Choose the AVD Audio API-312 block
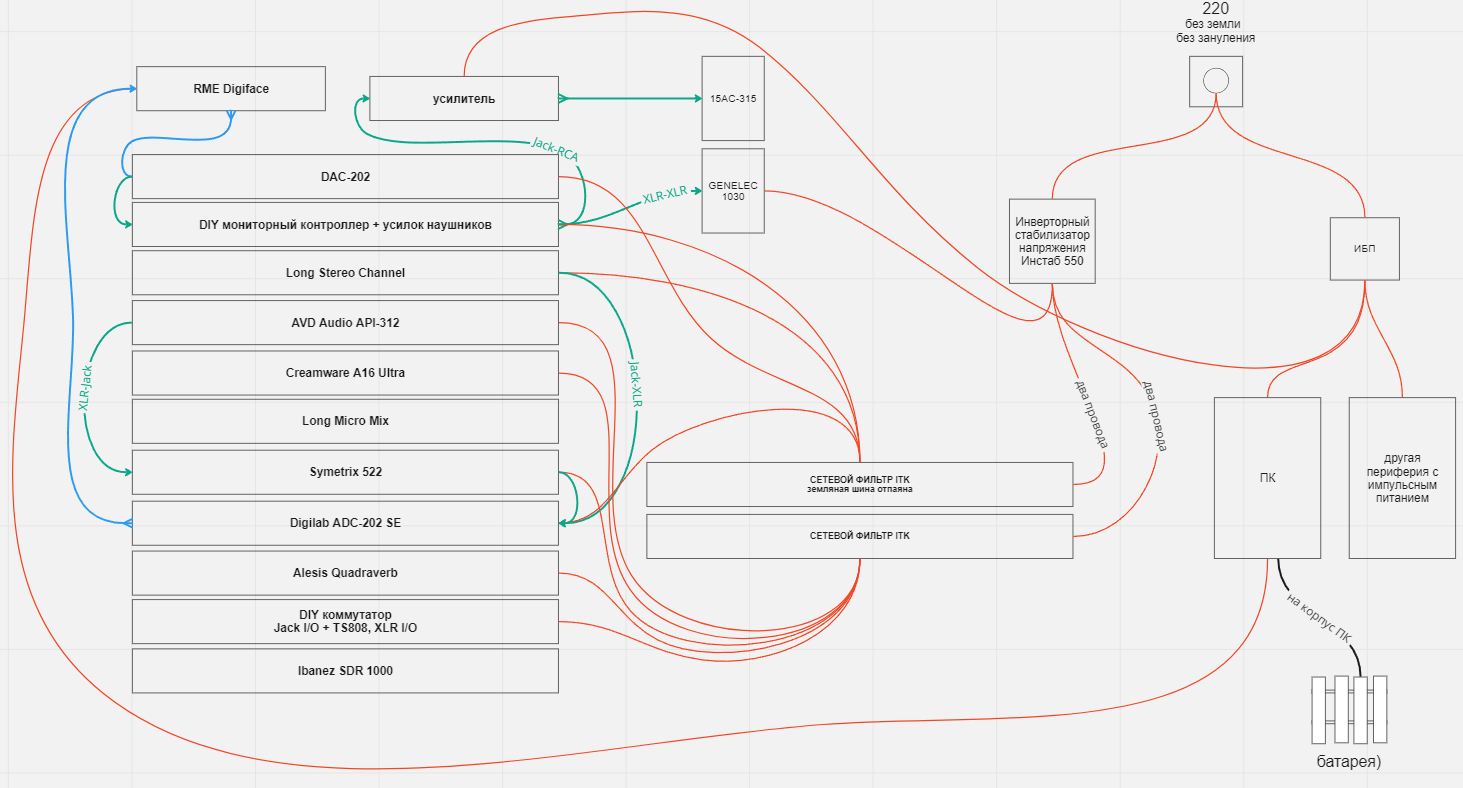Screen dimensions: 1463x788 point(345,323)
